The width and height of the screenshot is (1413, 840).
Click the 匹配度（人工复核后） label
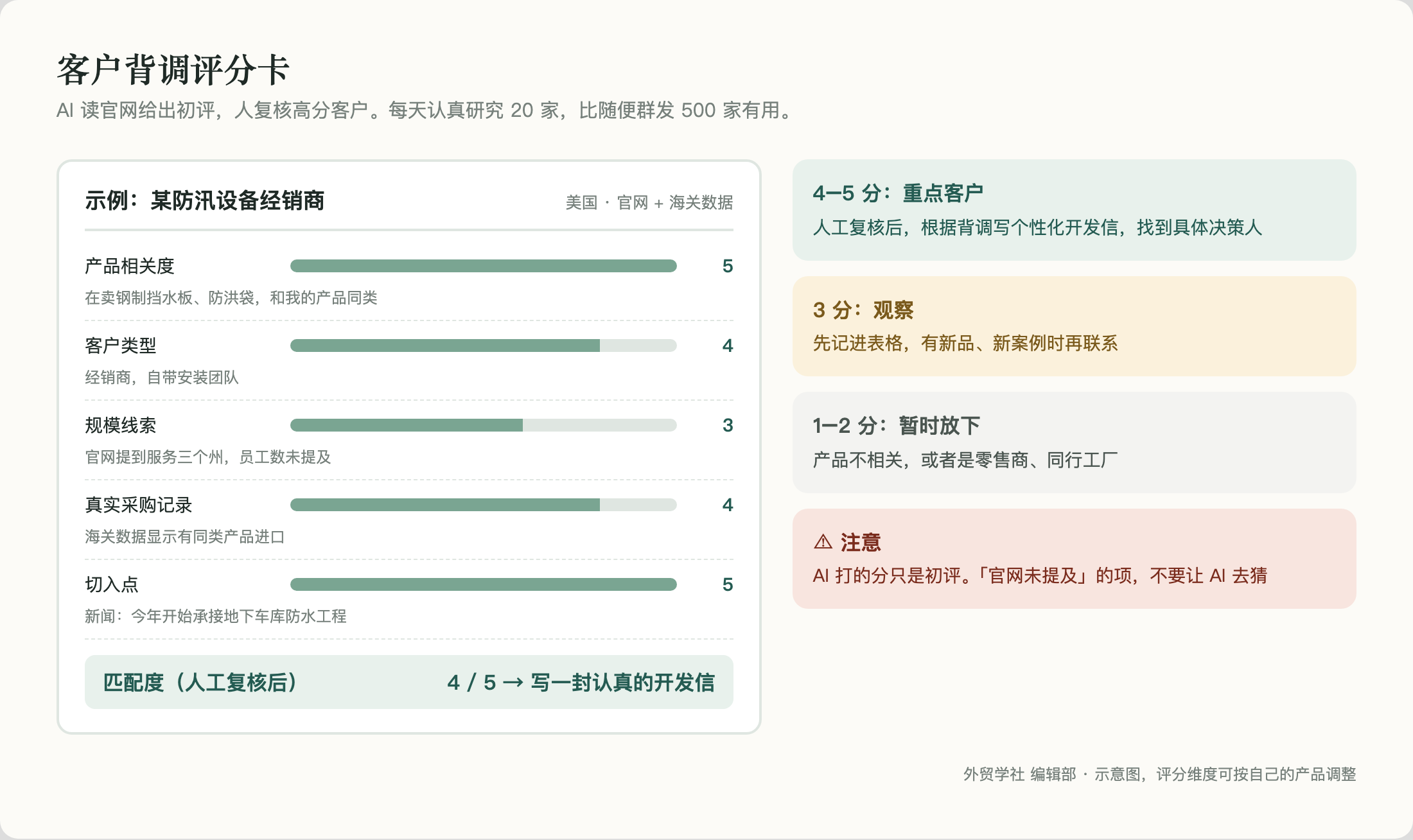201,682
